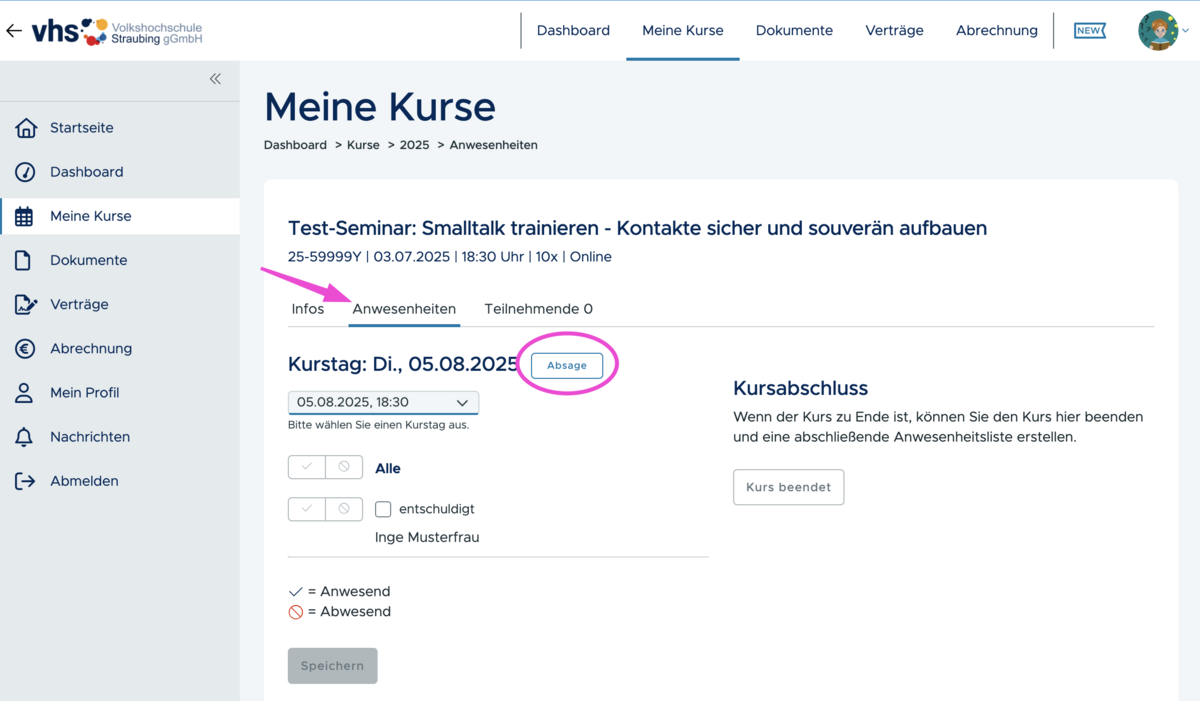Image resolution: width=1200 pixels, height=701 pixels.
Task: Click the Nachrichten bell icon
Action: coord(25,437)
